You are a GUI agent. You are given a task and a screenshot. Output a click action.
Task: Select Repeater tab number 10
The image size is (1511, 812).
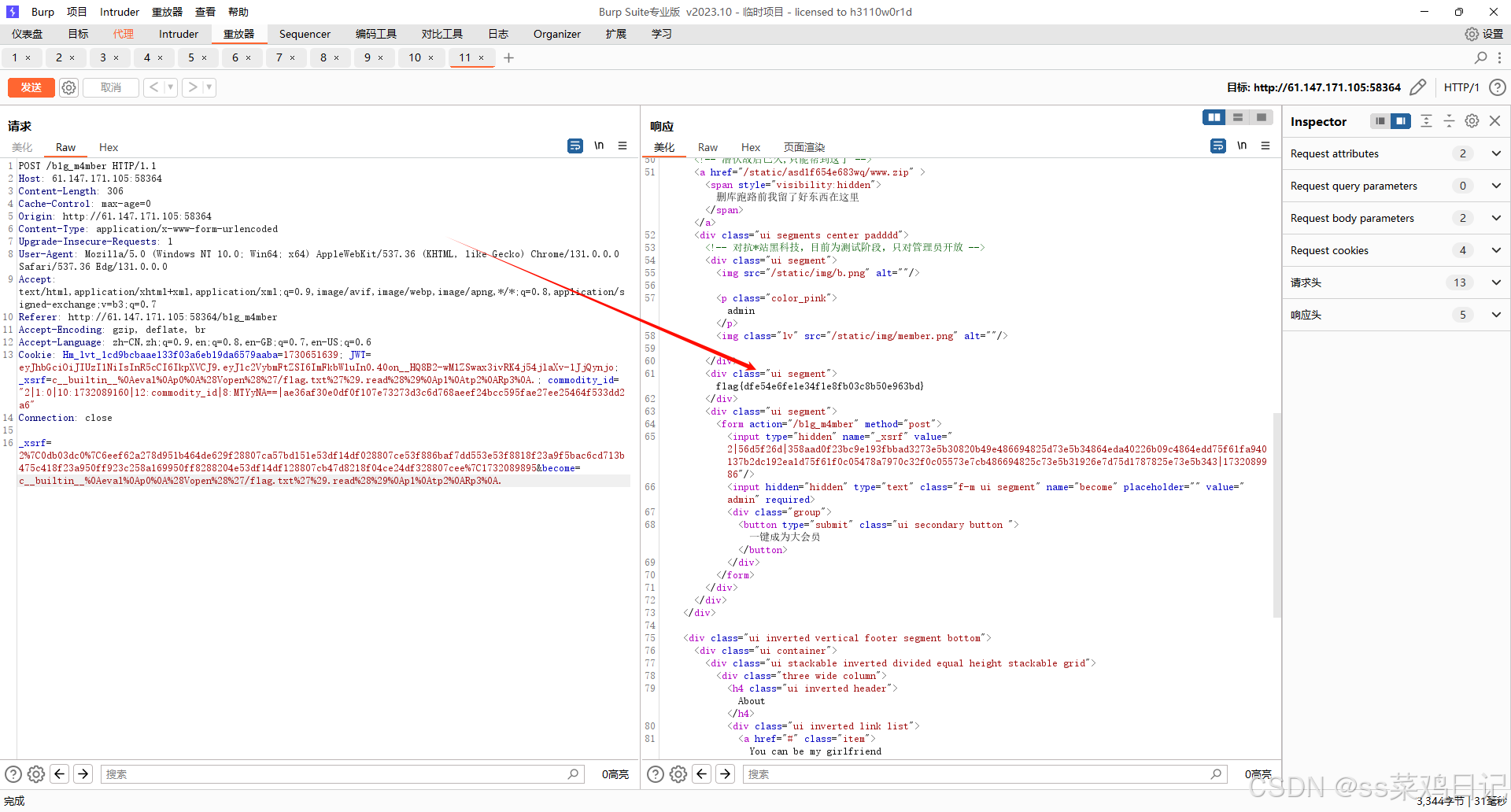pos(415,57)
